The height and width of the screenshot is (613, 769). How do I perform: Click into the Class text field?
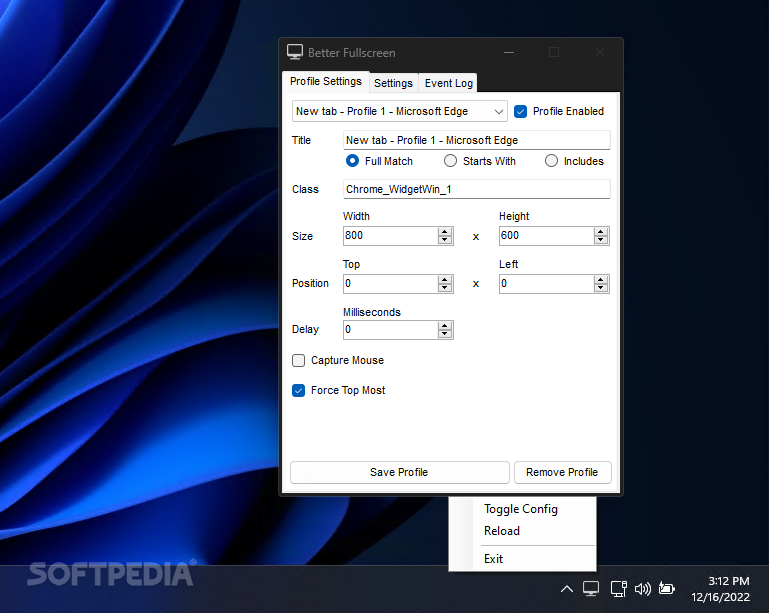pyautogui.click(x=477, y=189)
